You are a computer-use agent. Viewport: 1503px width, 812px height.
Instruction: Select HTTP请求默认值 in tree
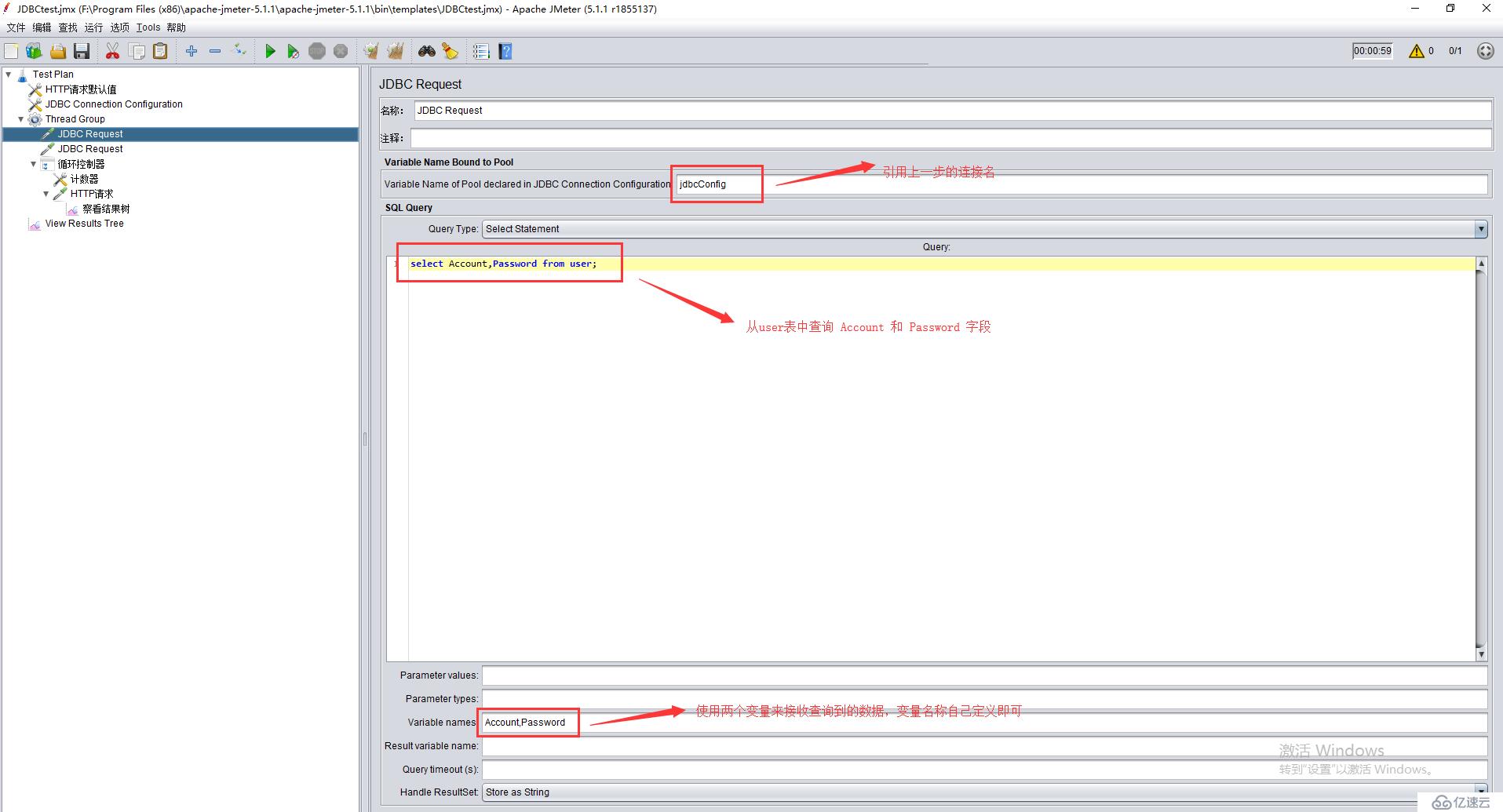80,89
